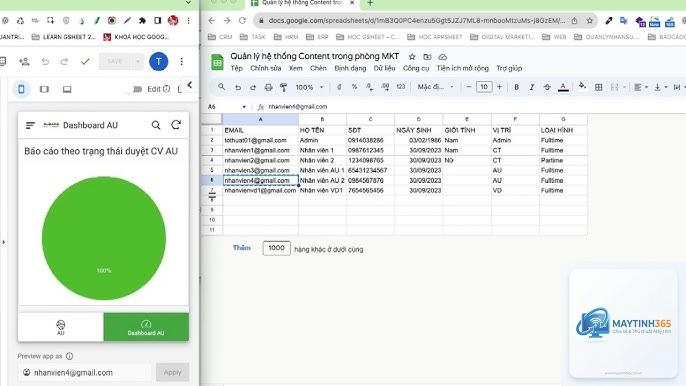Move the spreadsheet to a folder

pyautogui.click(x=427, y=57)
